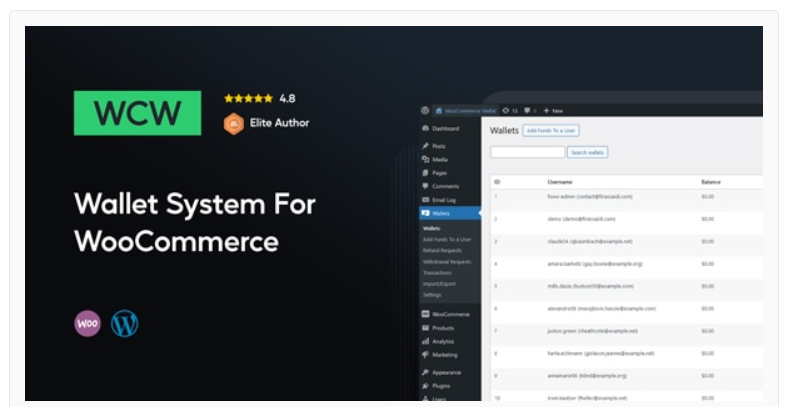Click the five-star rating
Screen dimensions: 803x407
[248, 98]
